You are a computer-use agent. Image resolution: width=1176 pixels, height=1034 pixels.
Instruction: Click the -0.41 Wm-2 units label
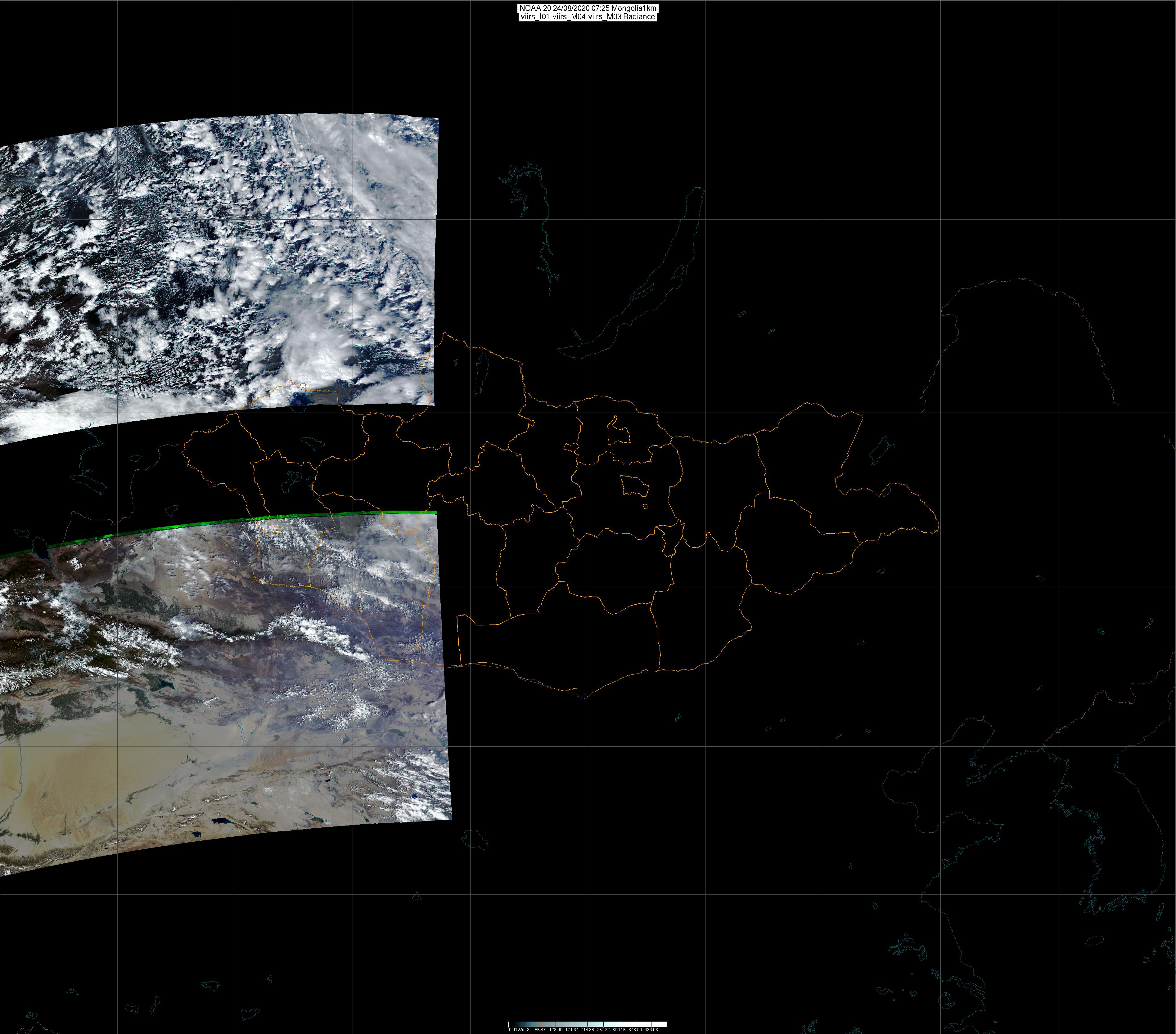point(518,1030)
